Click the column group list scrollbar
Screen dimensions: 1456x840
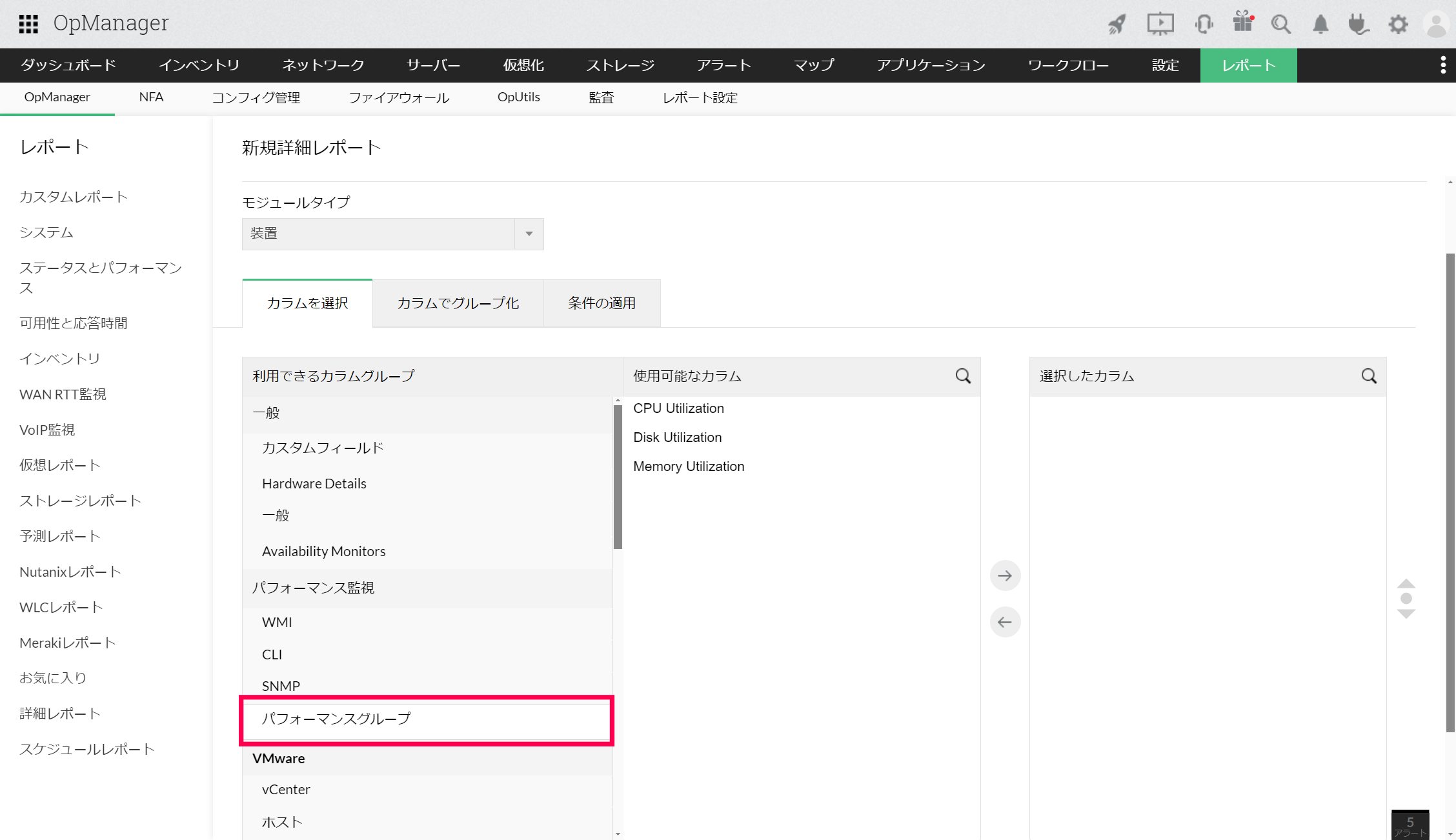(x=618, y=477)
